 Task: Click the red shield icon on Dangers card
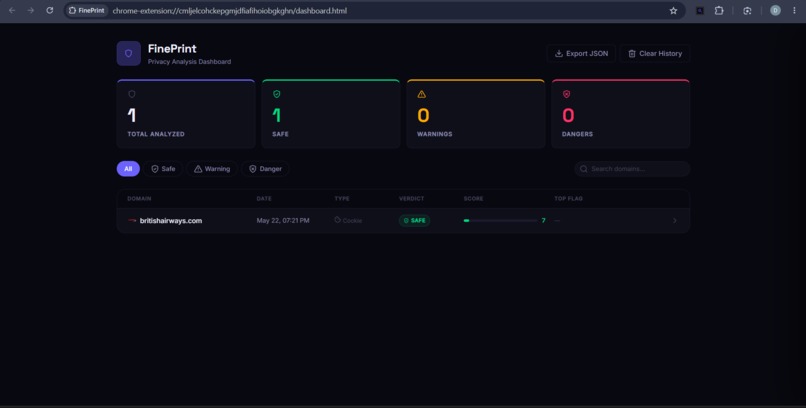(x=566, y=94)
